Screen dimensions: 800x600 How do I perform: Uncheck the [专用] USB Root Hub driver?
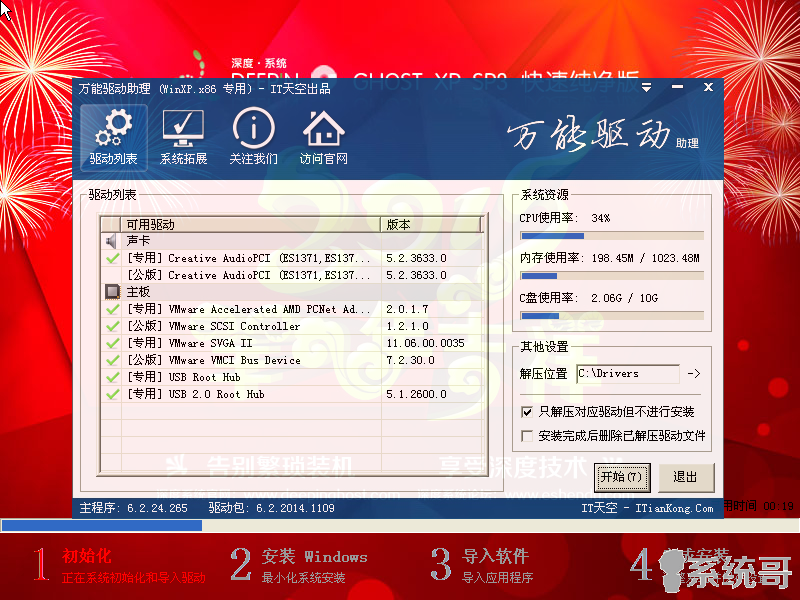(x=112, y=377)
